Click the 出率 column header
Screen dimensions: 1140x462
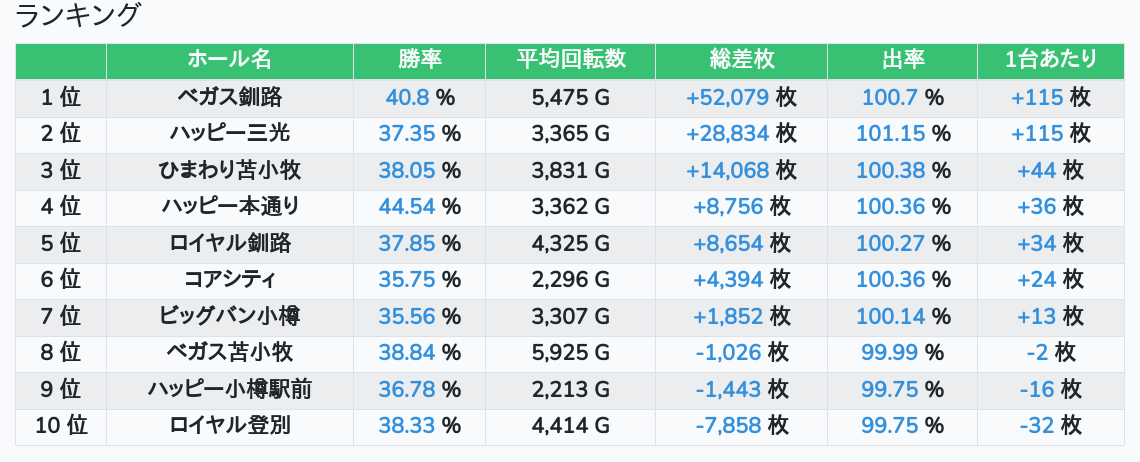[x=902, y=60]
